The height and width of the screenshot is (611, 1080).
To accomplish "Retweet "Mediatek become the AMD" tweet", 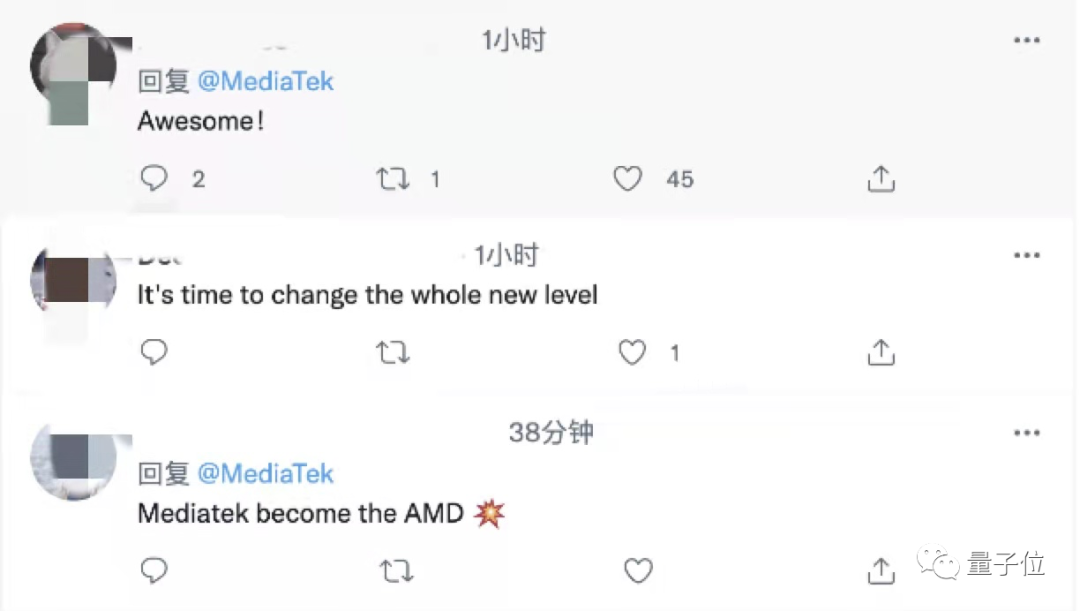I will 396,571.
